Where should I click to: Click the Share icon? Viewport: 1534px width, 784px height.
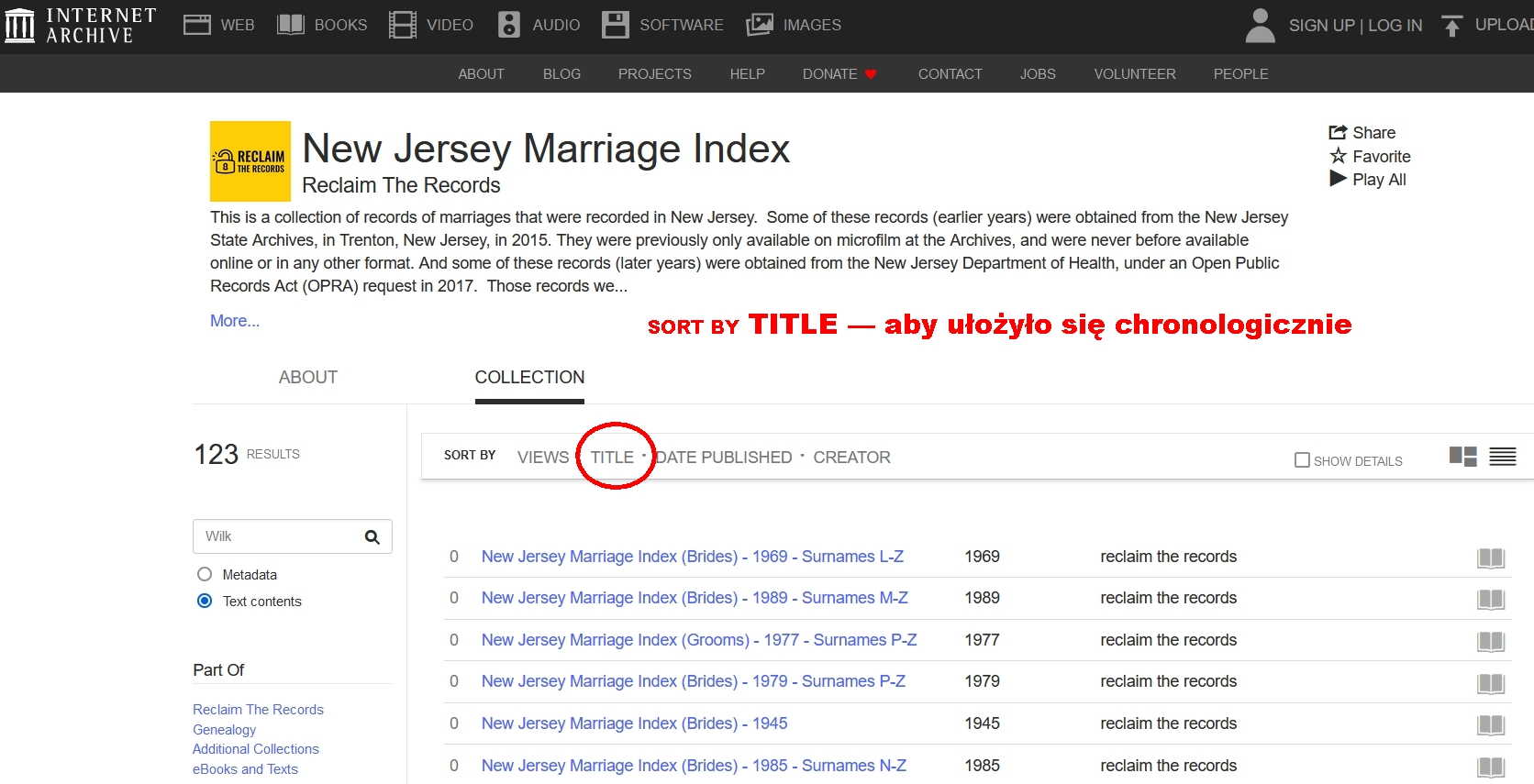(1338, 132)
